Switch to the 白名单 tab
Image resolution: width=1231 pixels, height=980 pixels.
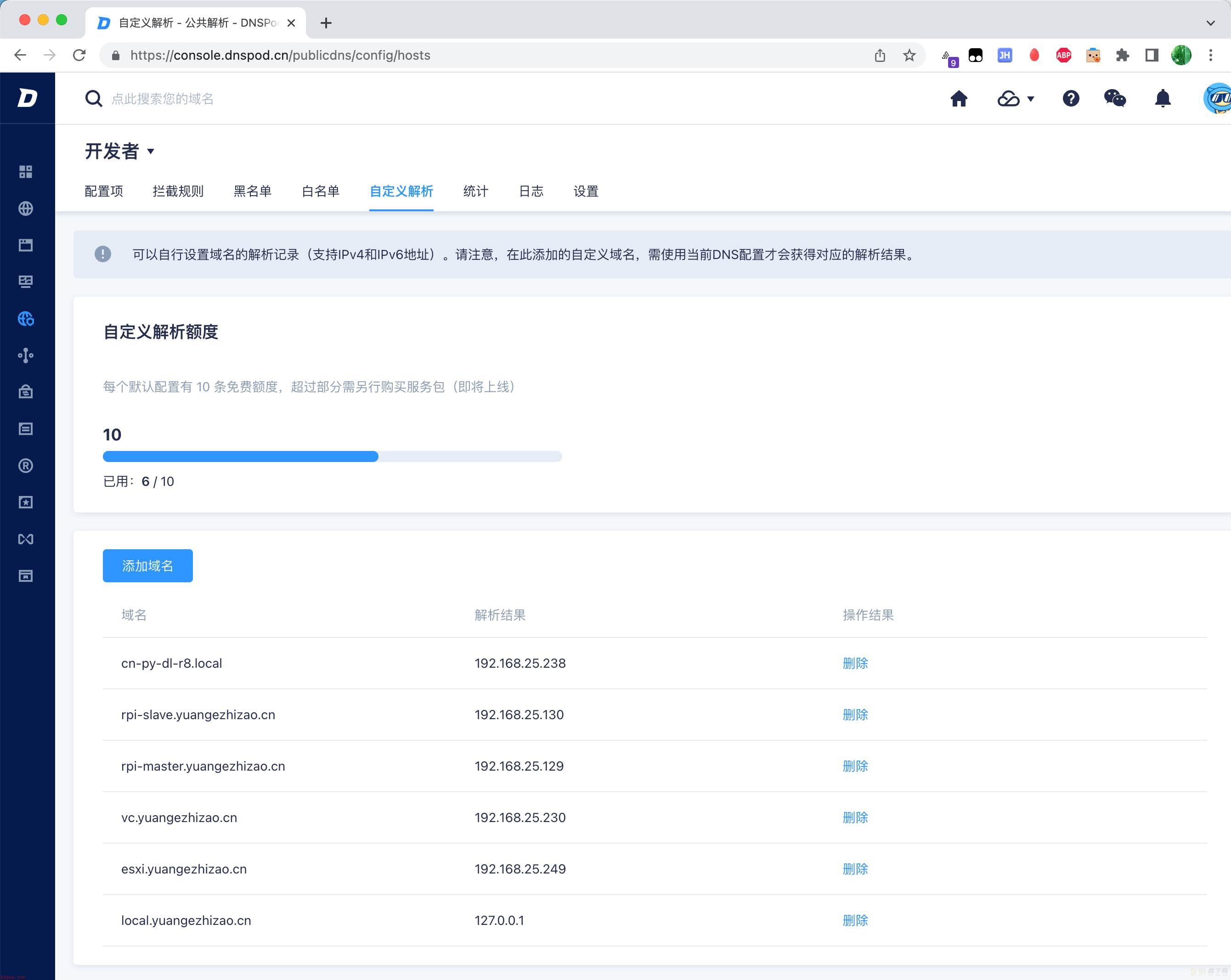[x=320, y=191]
